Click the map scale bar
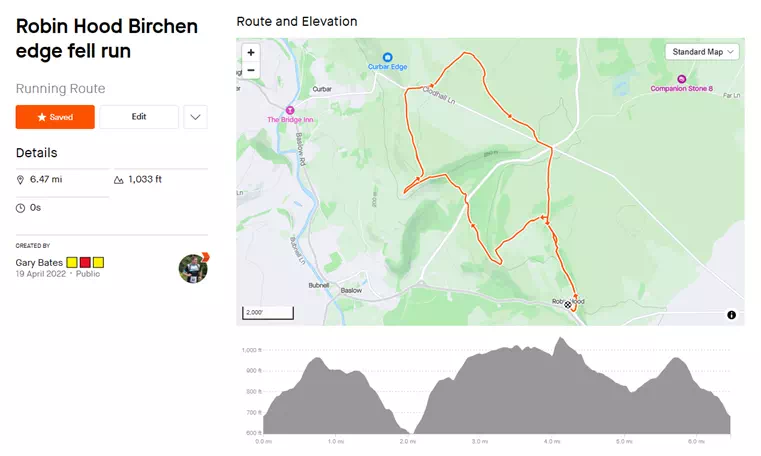This screenshot has width=761, height=456. 268,313
